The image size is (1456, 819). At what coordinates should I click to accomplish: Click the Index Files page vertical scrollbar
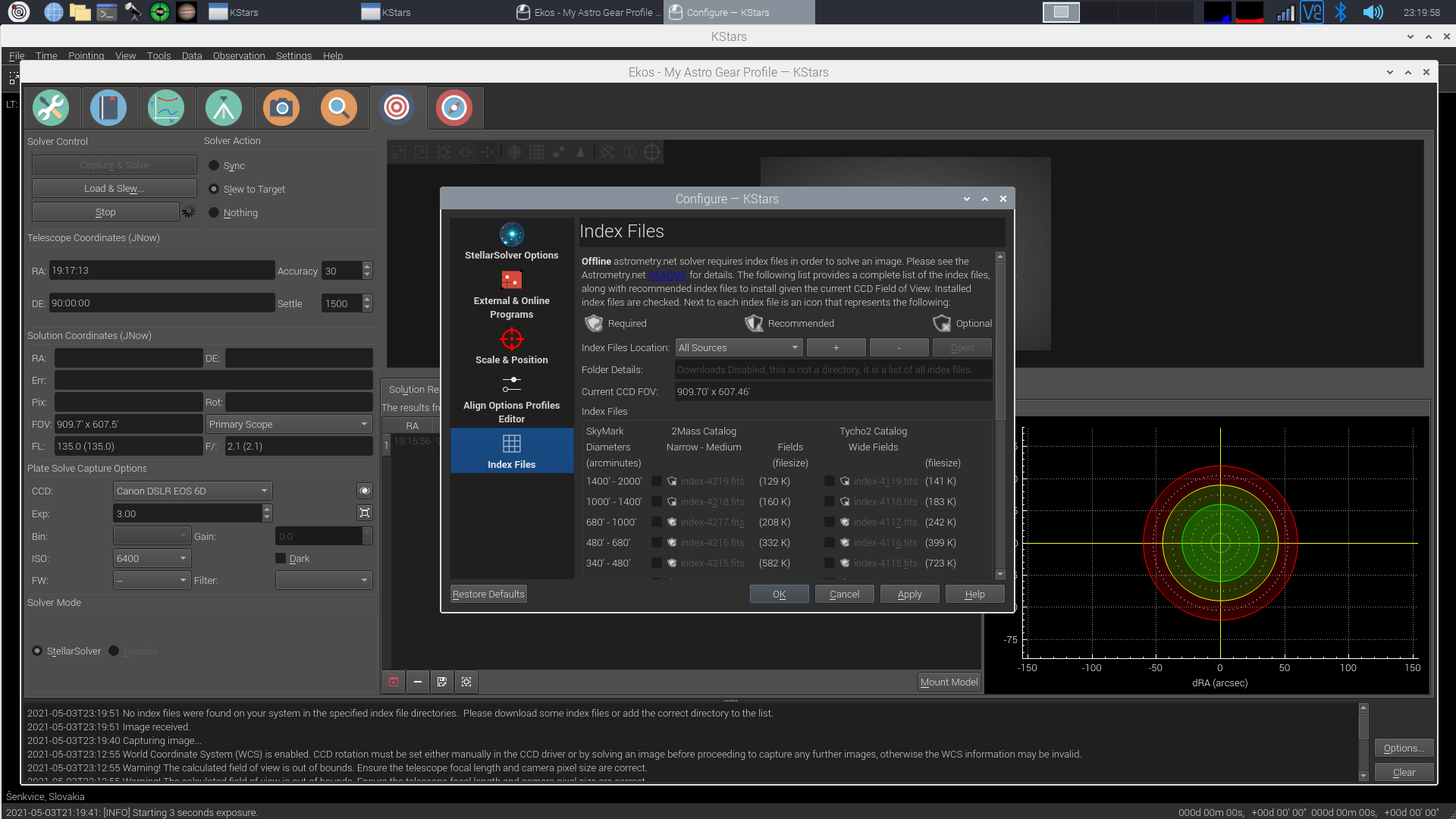(1000, 416)
